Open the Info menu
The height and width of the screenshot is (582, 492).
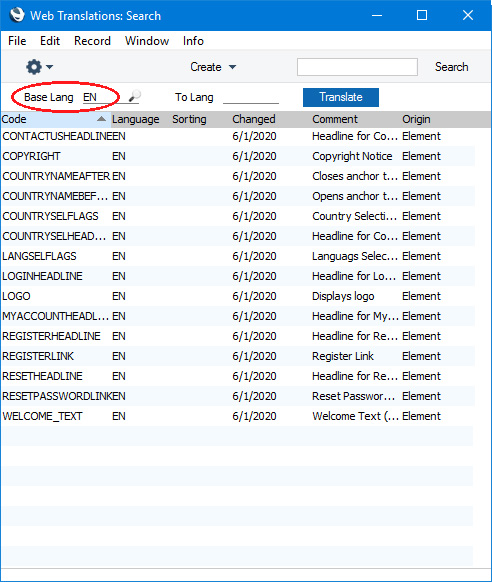pos(193,41)
